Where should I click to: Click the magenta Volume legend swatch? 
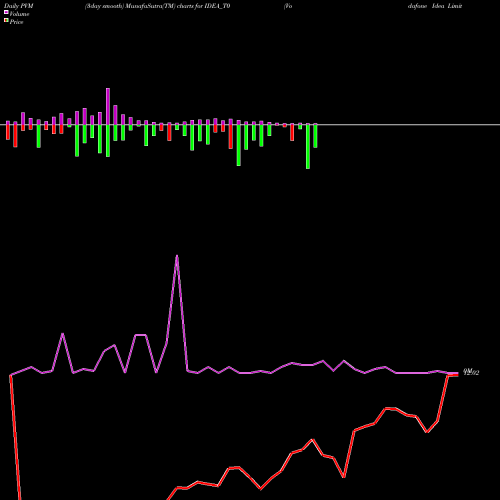tap(6, 12)
